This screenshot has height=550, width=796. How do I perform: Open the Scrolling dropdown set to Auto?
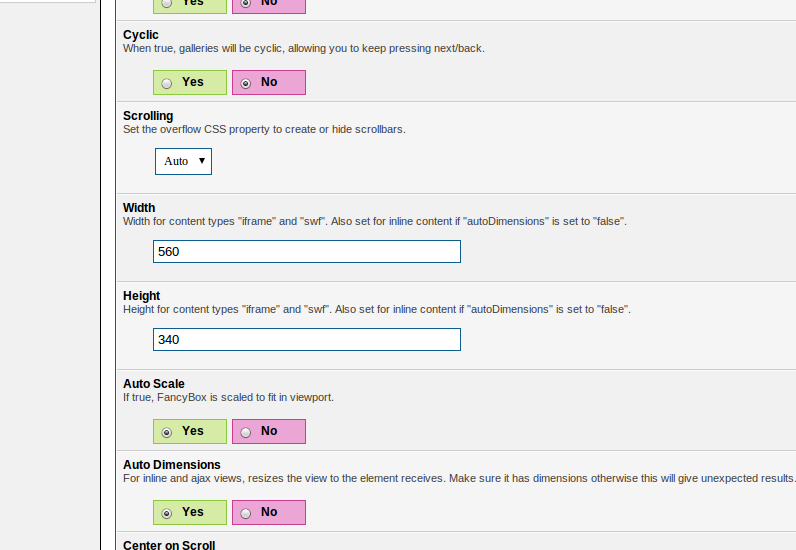183,161
